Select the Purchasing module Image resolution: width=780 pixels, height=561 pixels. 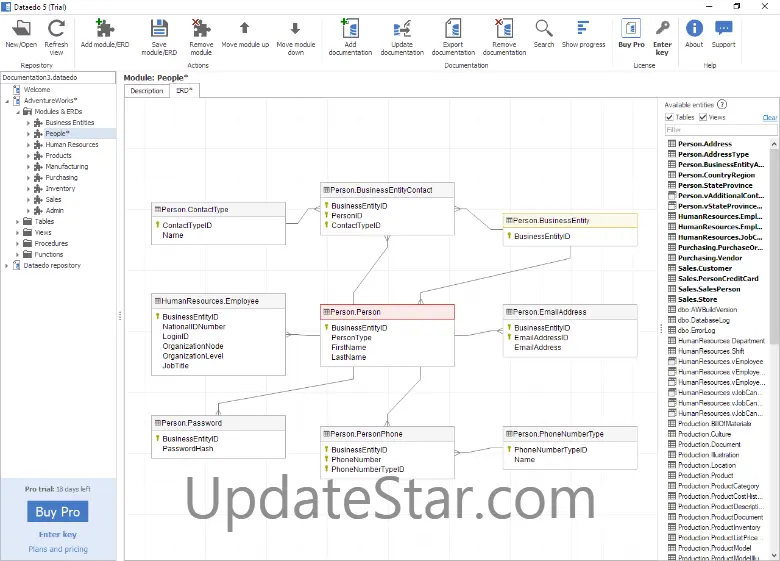62,178
